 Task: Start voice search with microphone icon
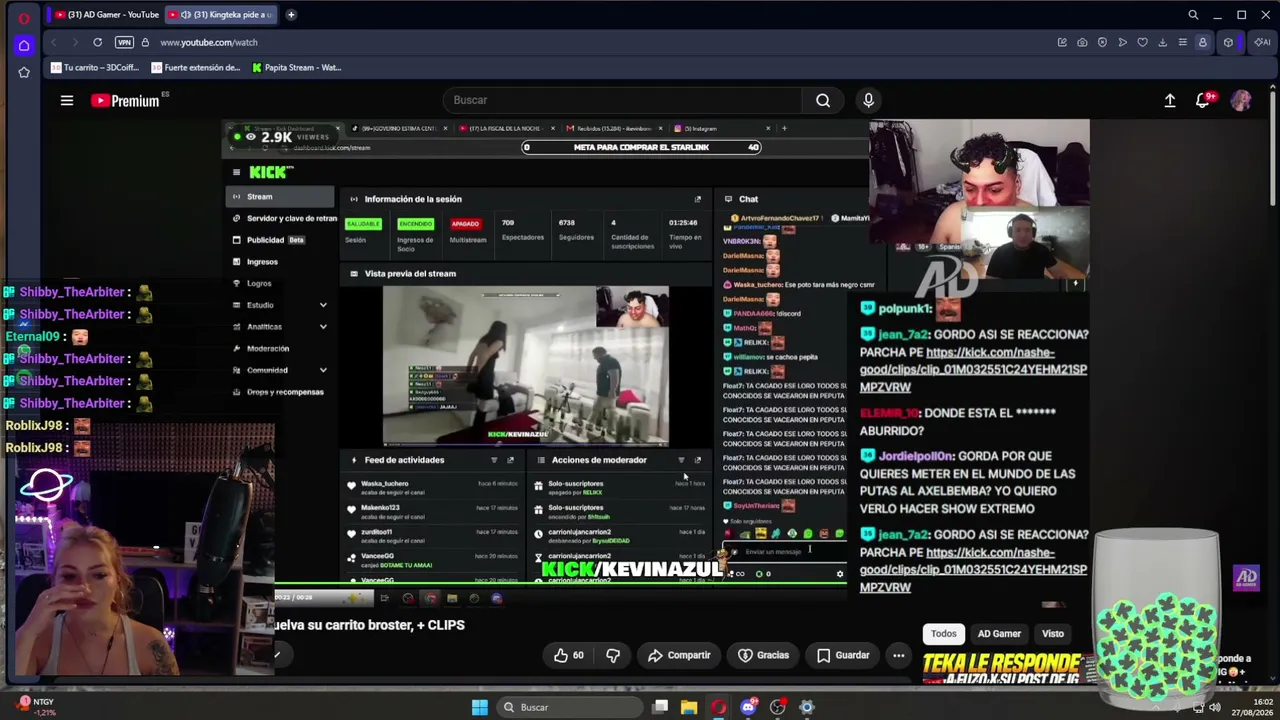click(868, 100)
